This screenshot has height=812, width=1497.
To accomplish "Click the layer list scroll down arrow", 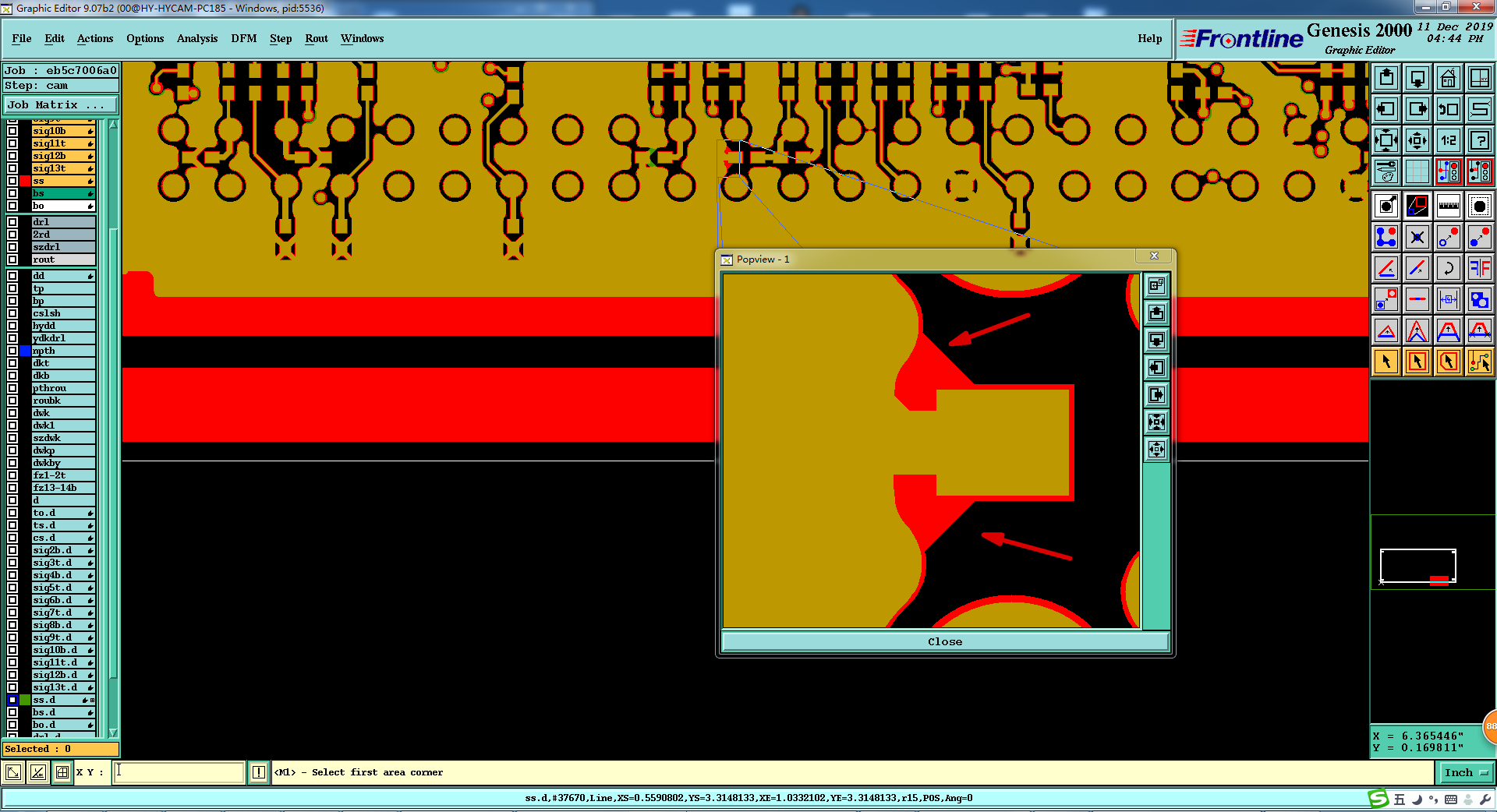I will coord(113,733).
